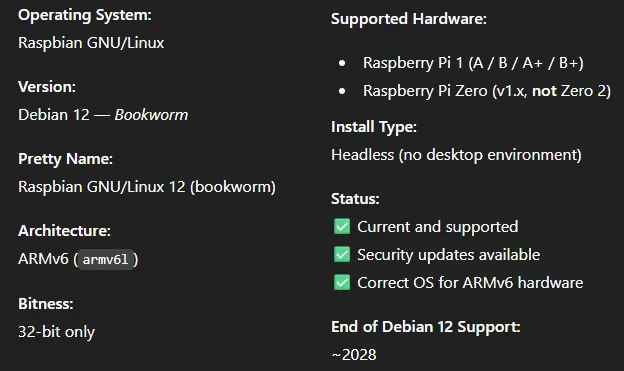Click the green checkmark beside Security updates available

pos(342,254)
